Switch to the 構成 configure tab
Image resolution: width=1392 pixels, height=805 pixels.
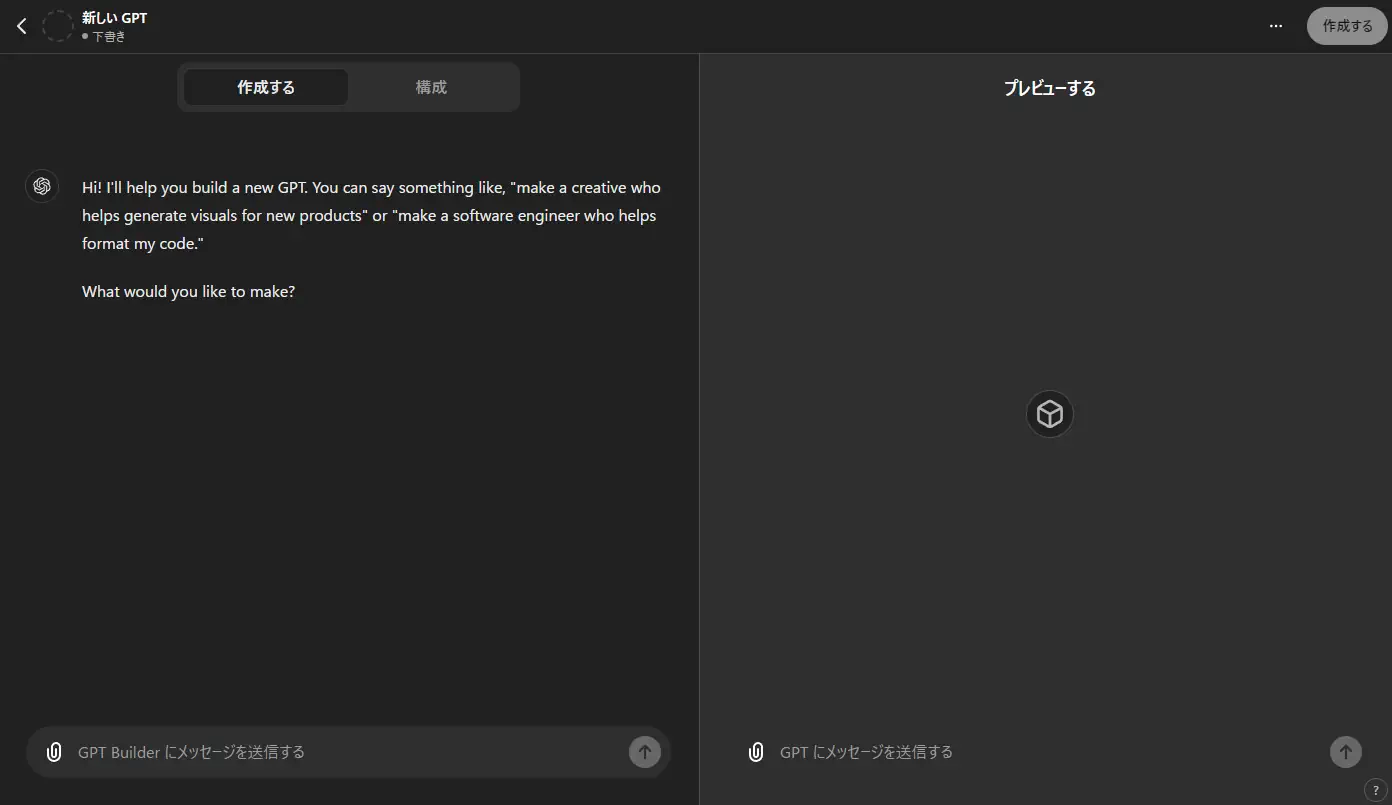[x=431, y=87]
